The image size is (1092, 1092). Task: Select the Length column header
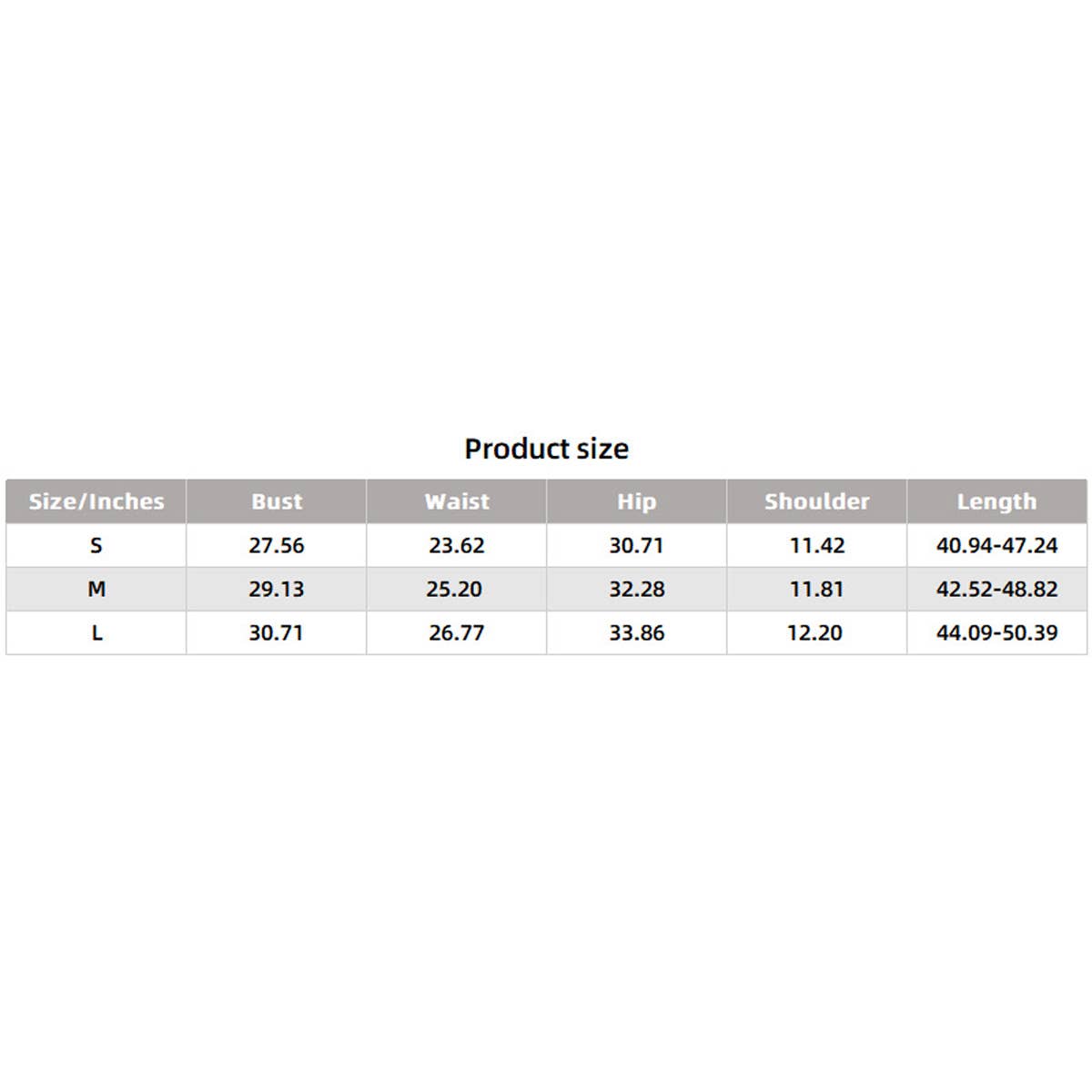coord(996,501)
